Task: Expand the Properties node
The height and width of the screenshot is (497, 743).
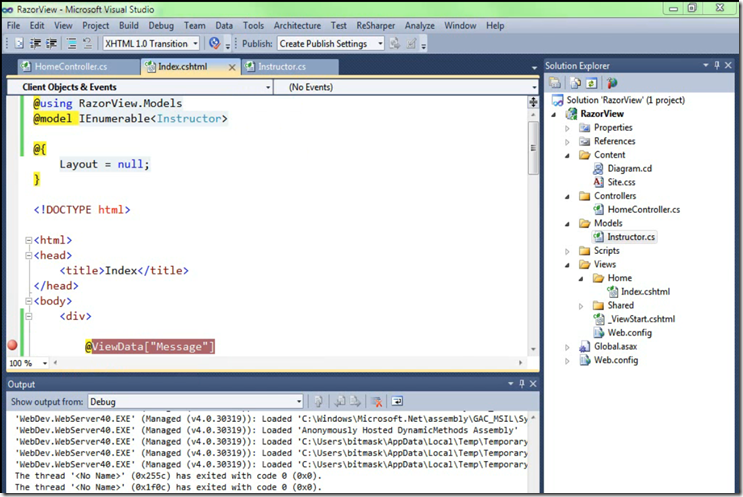Action: point(567,128)
